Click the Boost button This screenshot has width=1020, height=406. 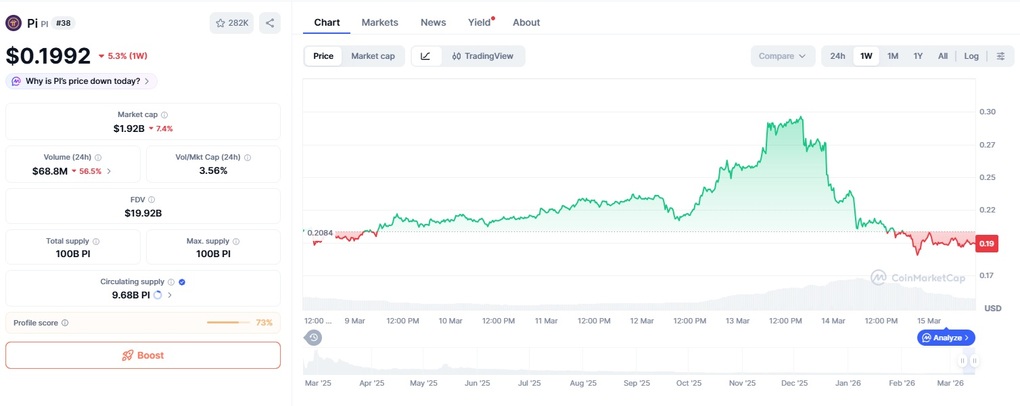pyautogui.click(x=143, y=355)
